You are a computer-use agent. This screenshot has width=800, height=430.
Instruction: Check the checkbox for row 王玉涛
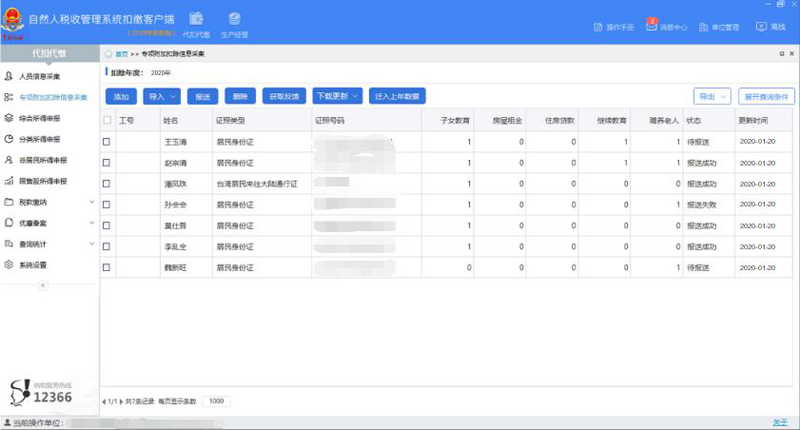tap(107, 142)
